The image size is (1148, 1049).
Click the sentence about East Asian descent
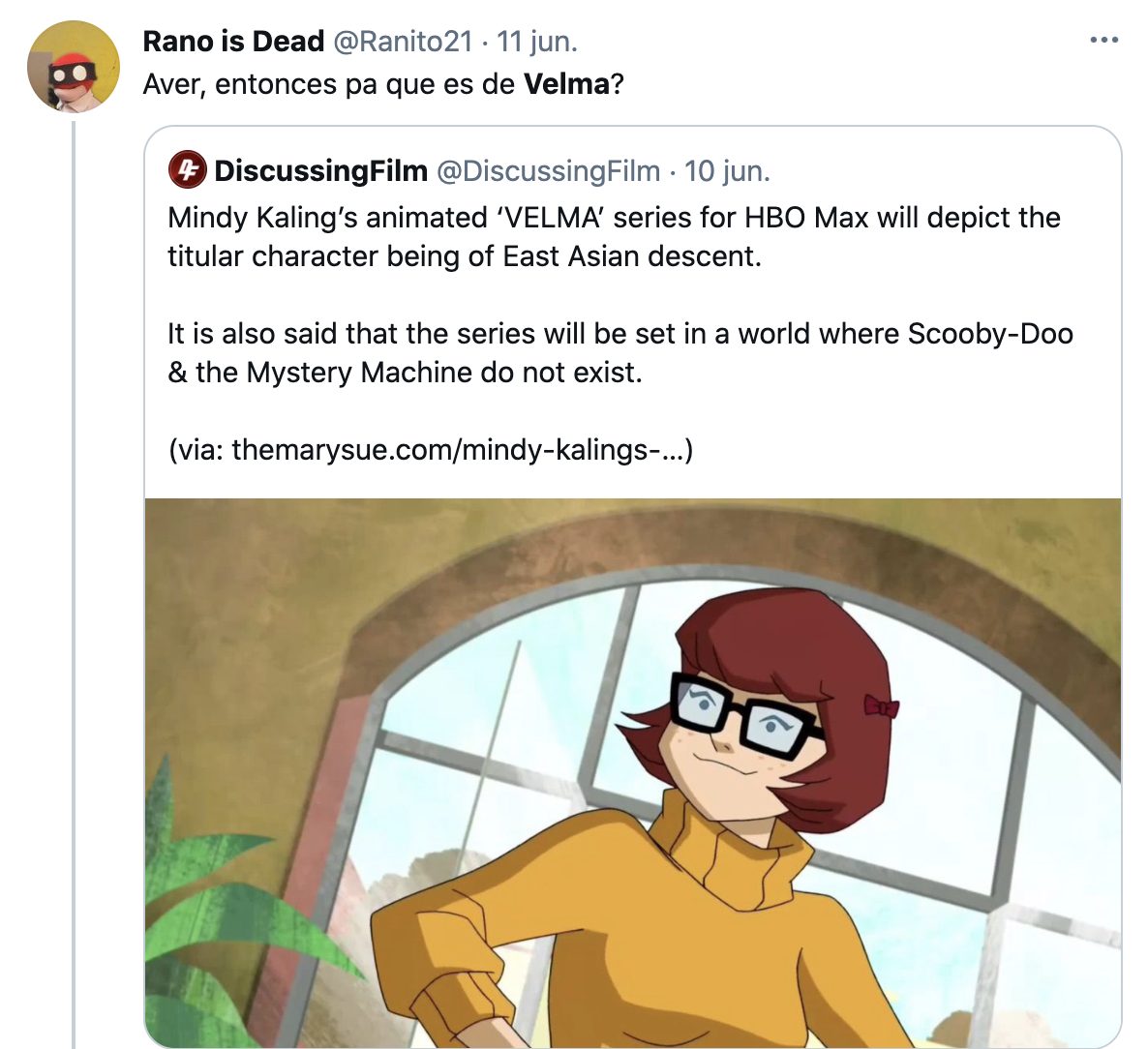(465, 256)
